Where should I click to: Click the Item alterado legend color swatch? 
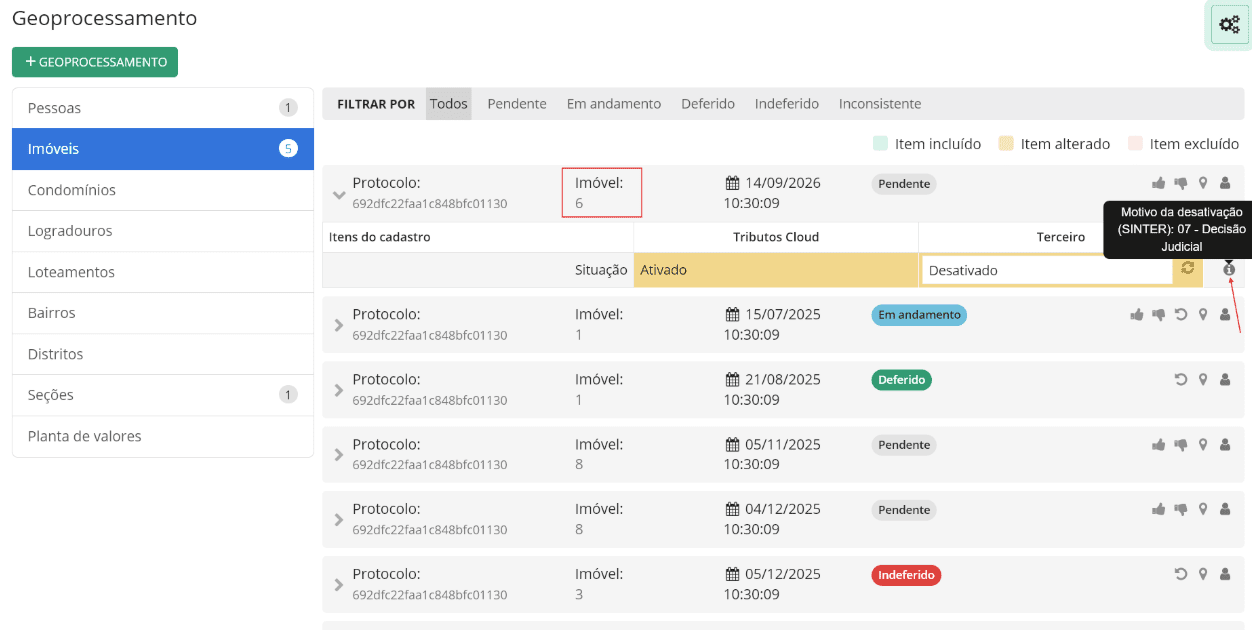click(1006, 144)
